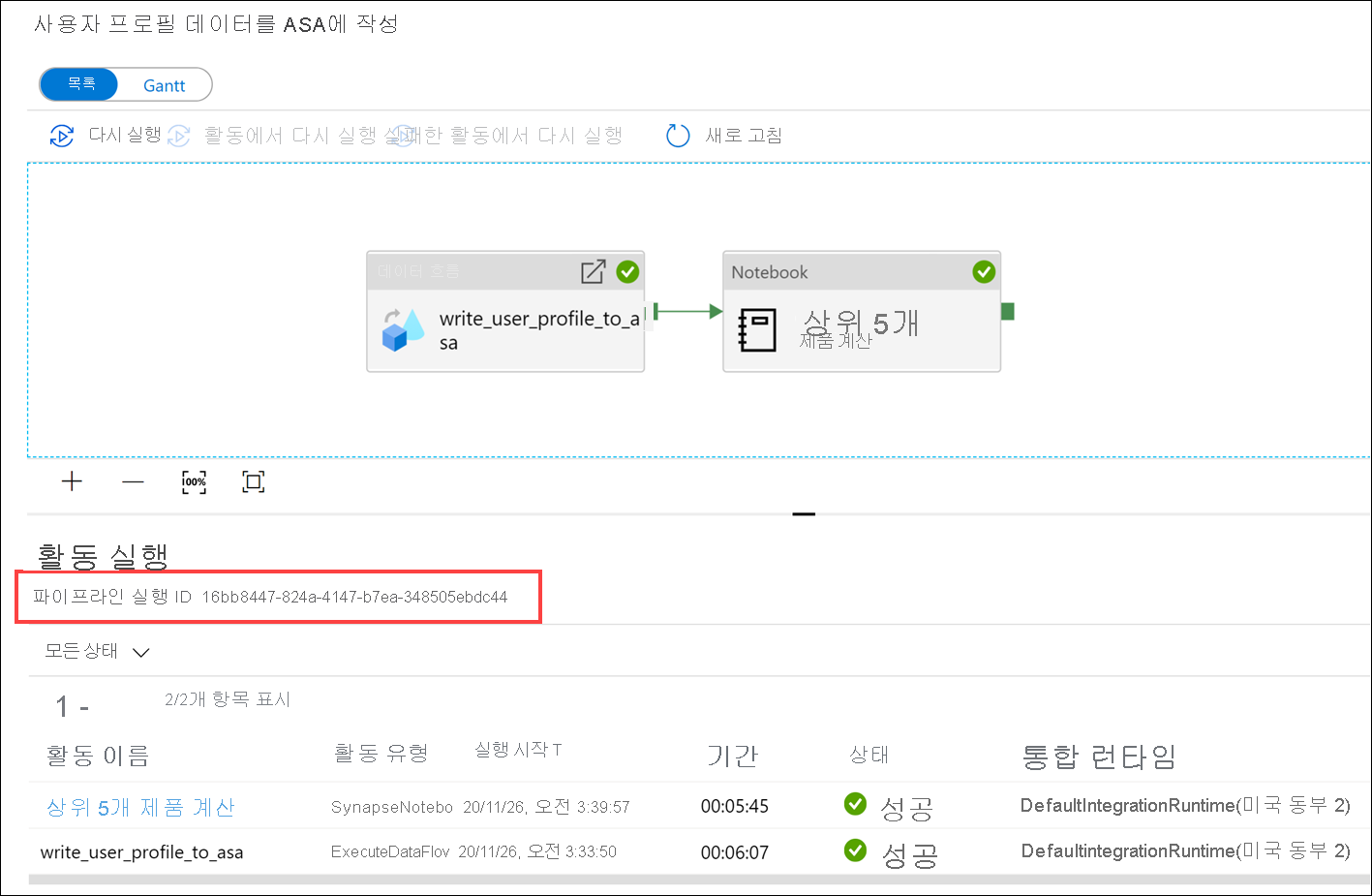Reset canvas zoom to 100%
Screen dimensions: 1372x896
coord(194,481)
